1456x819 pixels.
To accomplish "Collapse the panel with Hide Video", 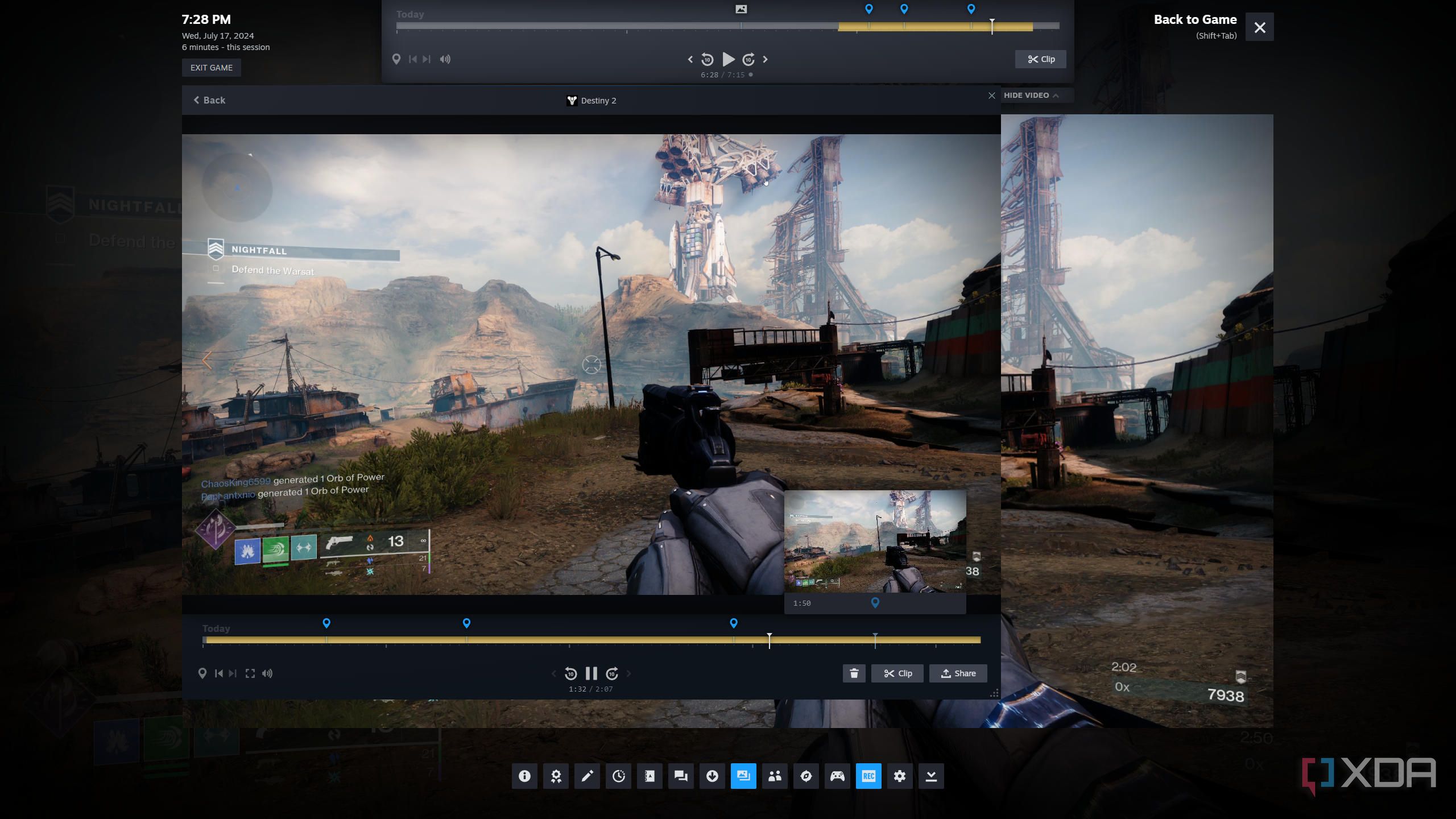I will tap(1031, 95).
